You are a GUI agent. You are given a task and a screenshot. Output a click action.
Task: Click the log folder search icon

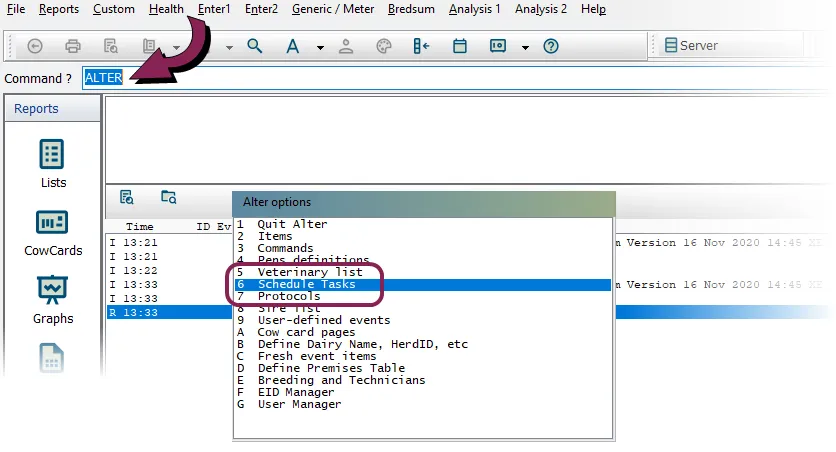pos(168,197)
